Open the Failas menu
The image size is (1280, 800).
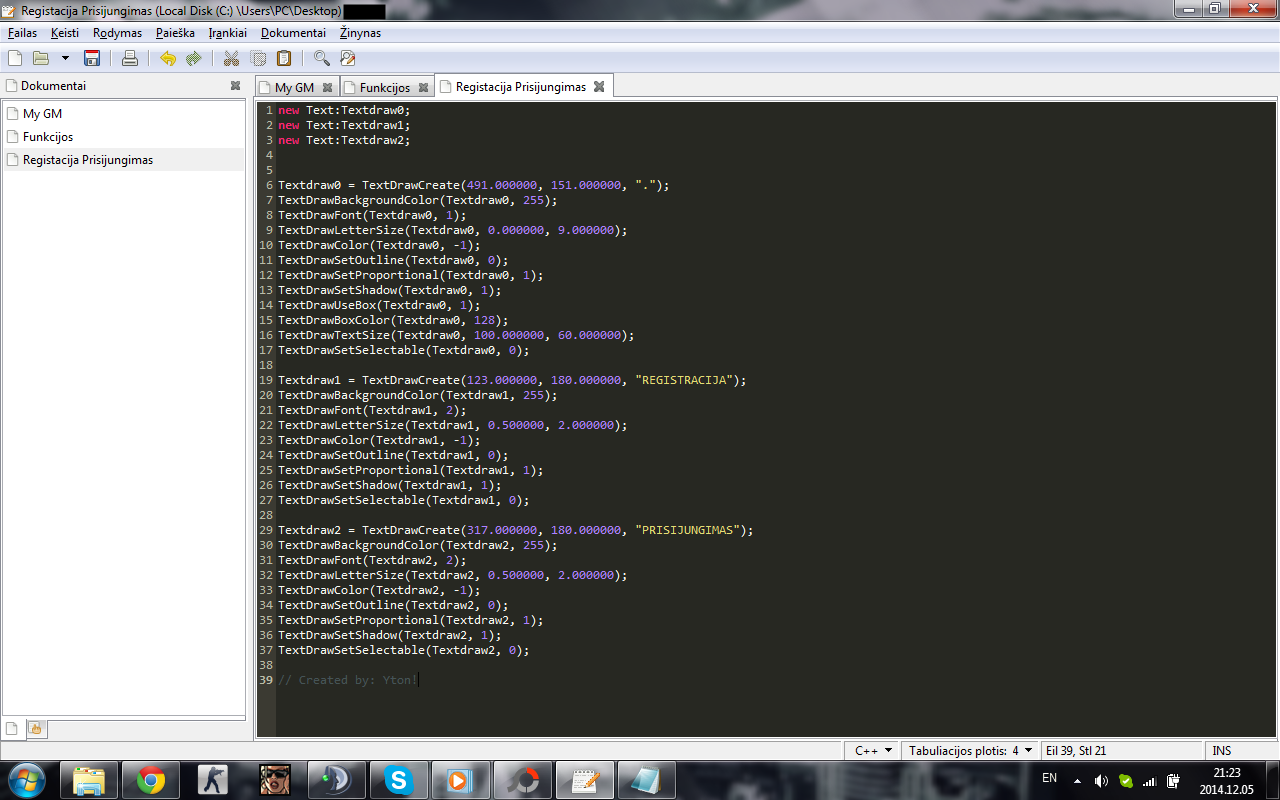[22, 33]
